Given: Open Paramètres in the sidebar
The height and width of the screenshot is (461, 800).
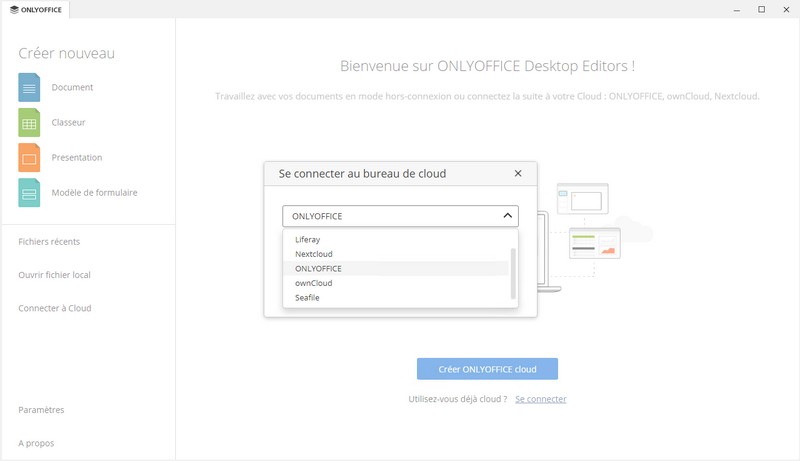Looking at the screenshot, I should [41, 410].
